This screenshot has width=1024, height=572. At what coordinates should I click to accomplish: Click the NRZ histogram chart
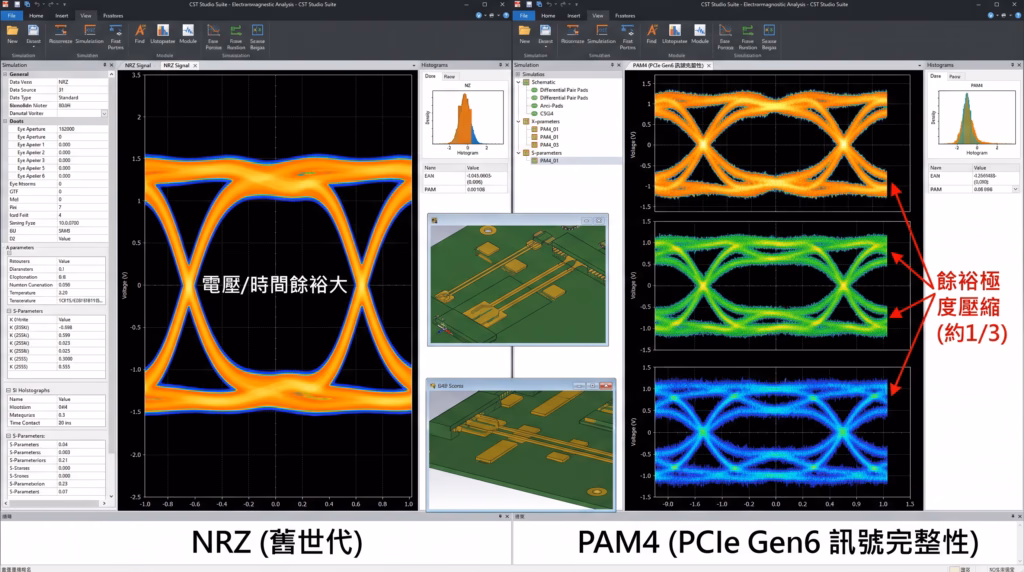467,118
